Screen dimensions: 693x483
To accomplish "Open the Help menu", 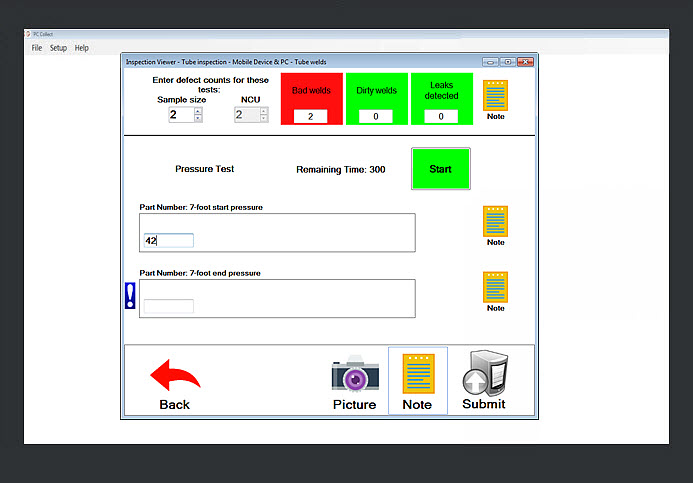I will (82, 48).
